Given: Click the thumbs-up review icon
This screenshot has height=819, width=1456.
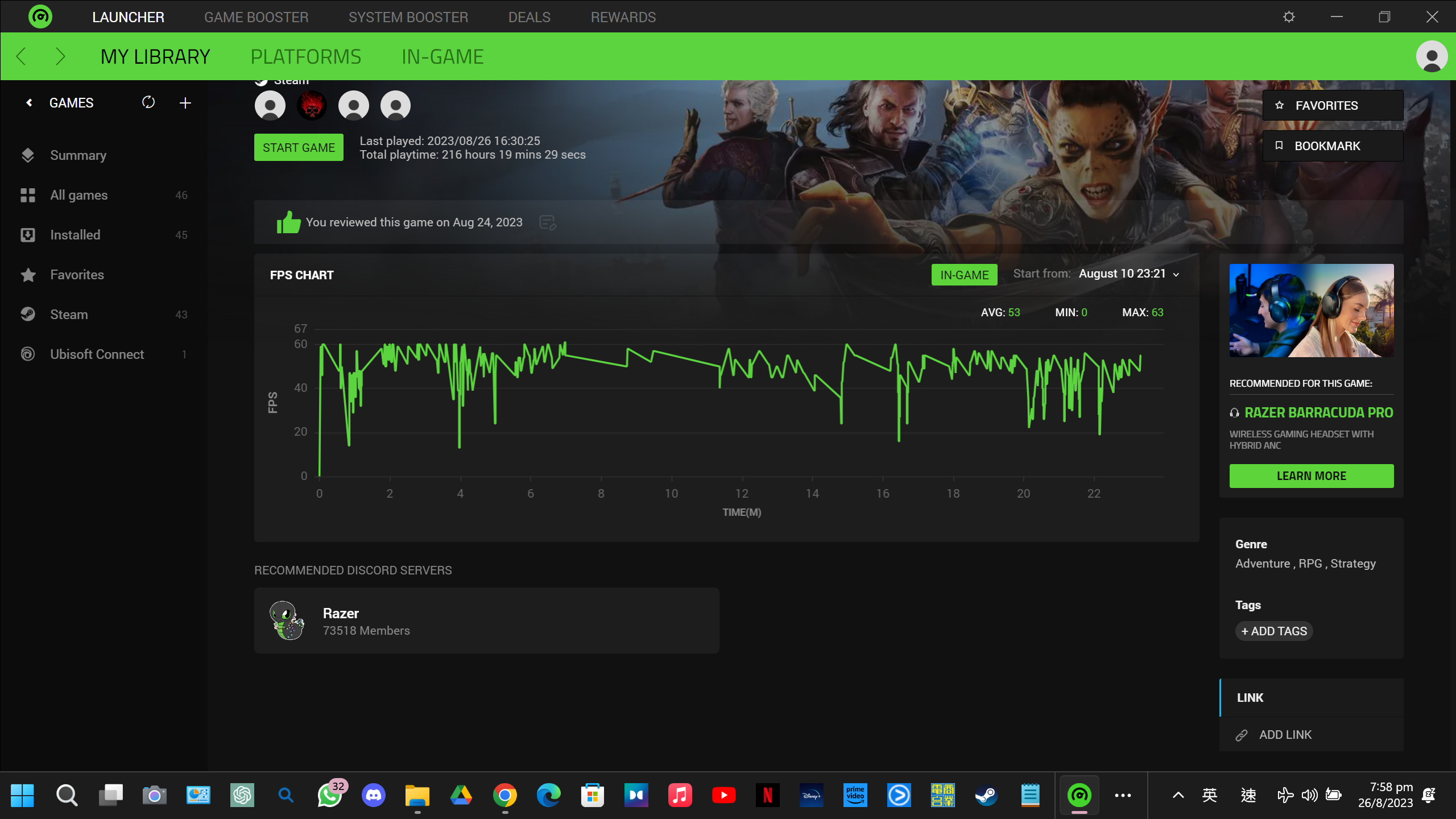Looking at the screenshot, I should click(x=288, y=222).
